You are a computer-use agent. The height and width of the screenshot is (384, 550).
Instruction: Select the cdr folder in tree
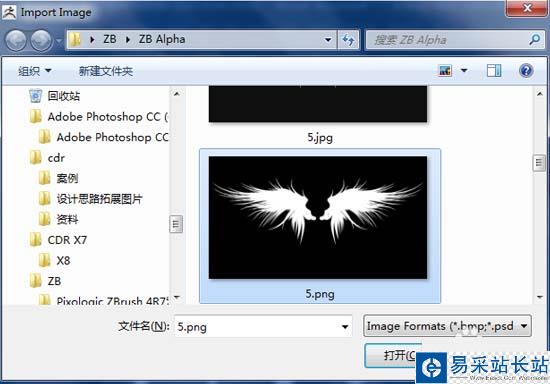56,158
